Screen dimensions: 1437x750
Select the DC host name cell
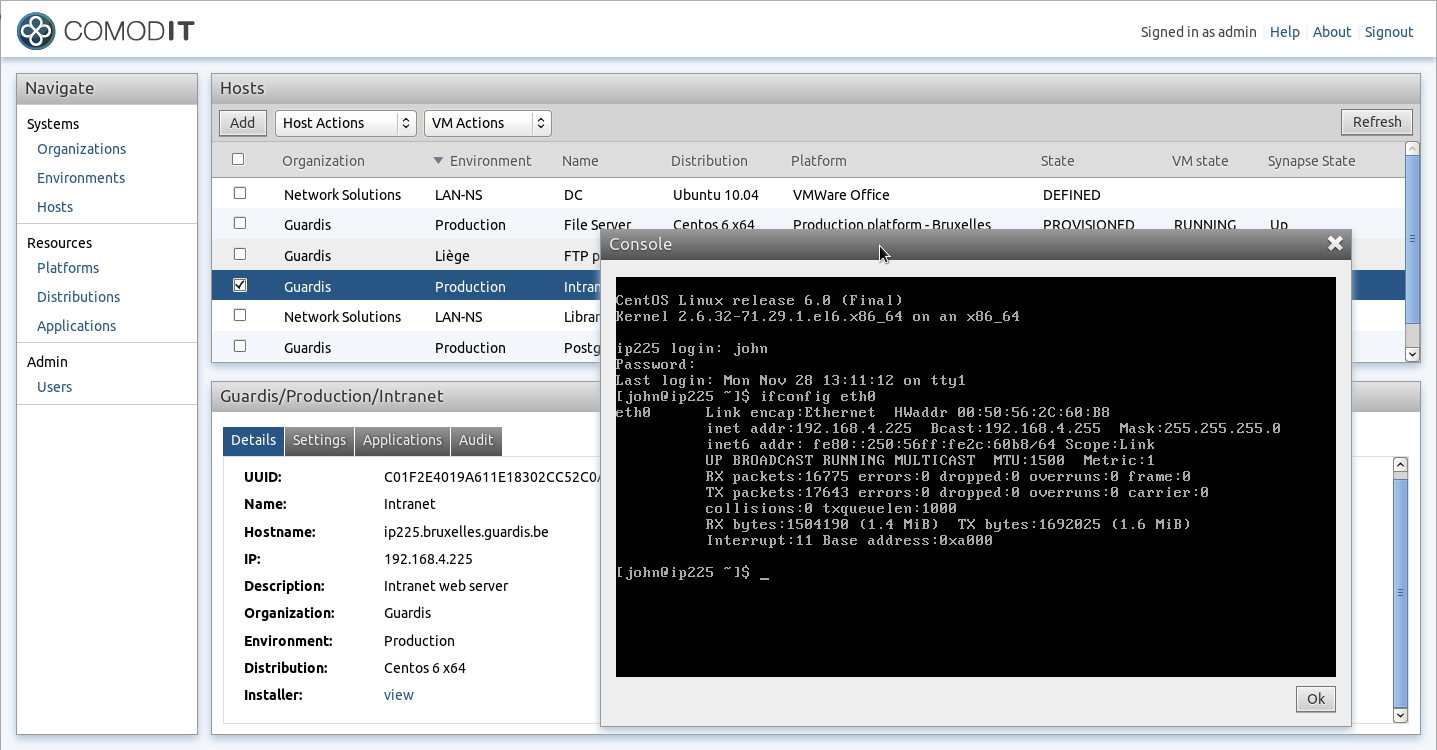click(x=573, y=195)
